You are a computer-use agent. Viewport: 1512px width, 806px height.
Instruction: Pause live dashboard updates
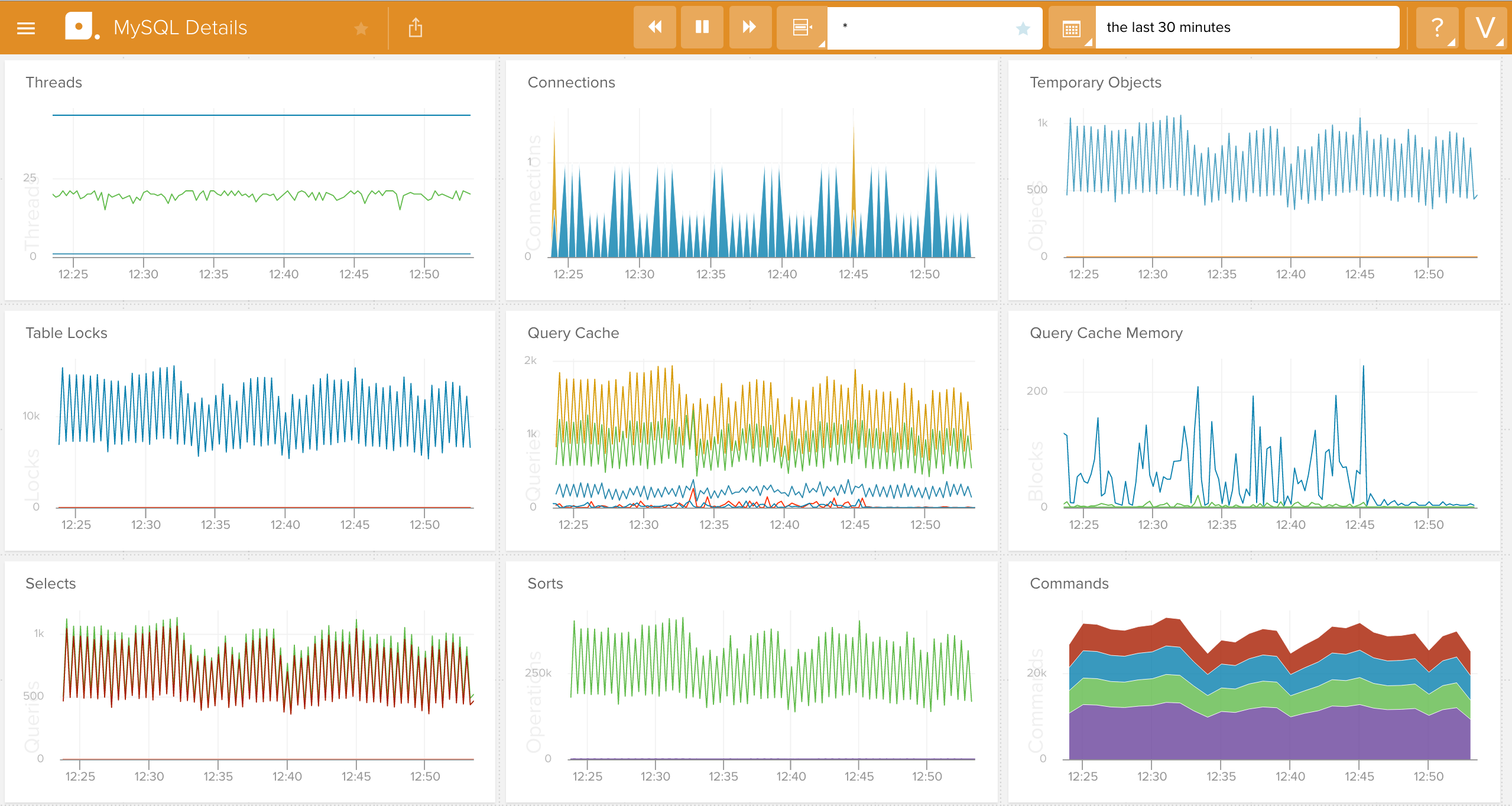[x=702, y=27]
